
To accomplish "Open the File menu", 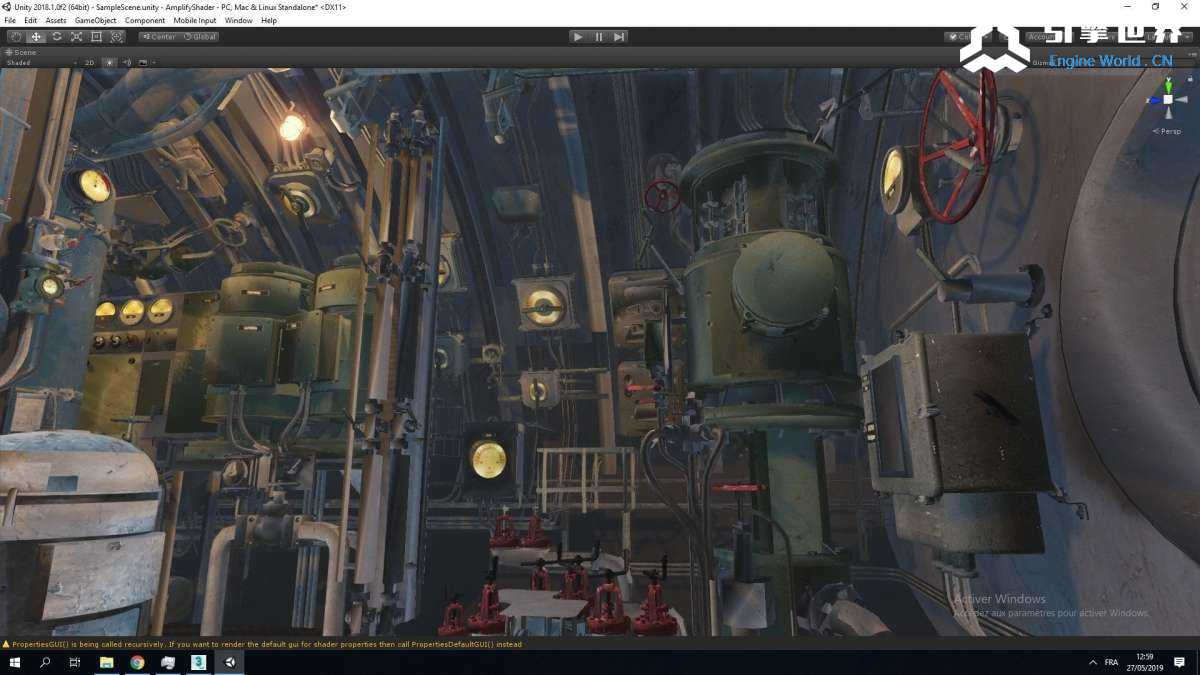I will coord(10,20).
